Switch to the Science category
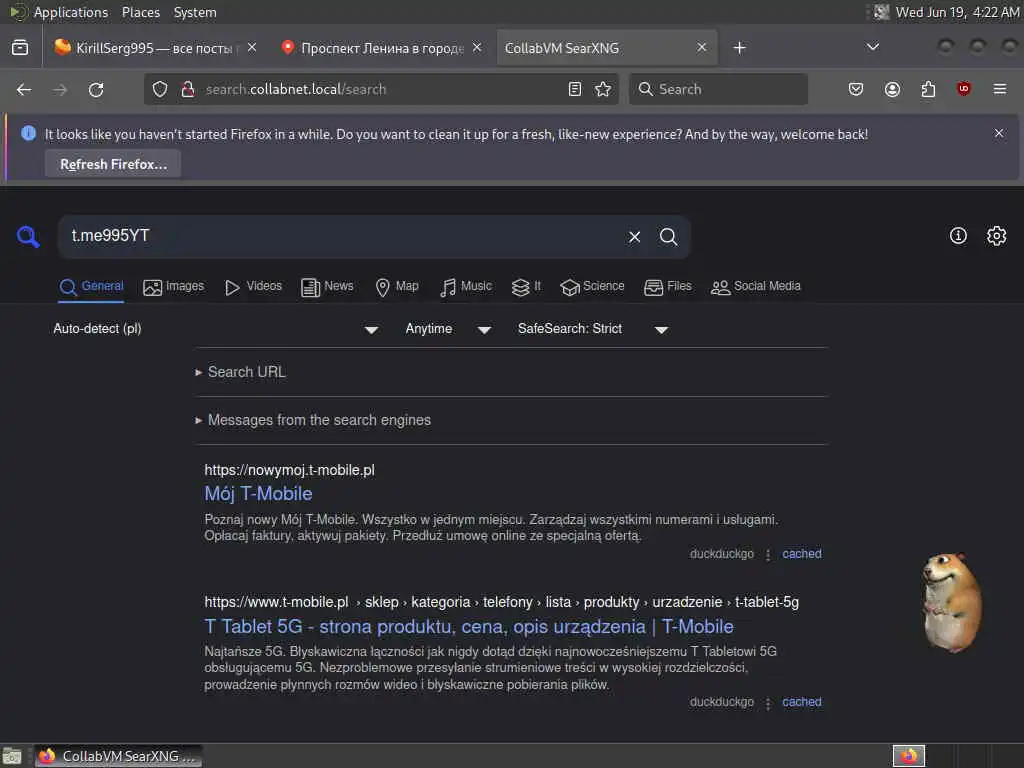This screenshot has height=768, width=1024. pyautogui.click(x=592, y=287)
